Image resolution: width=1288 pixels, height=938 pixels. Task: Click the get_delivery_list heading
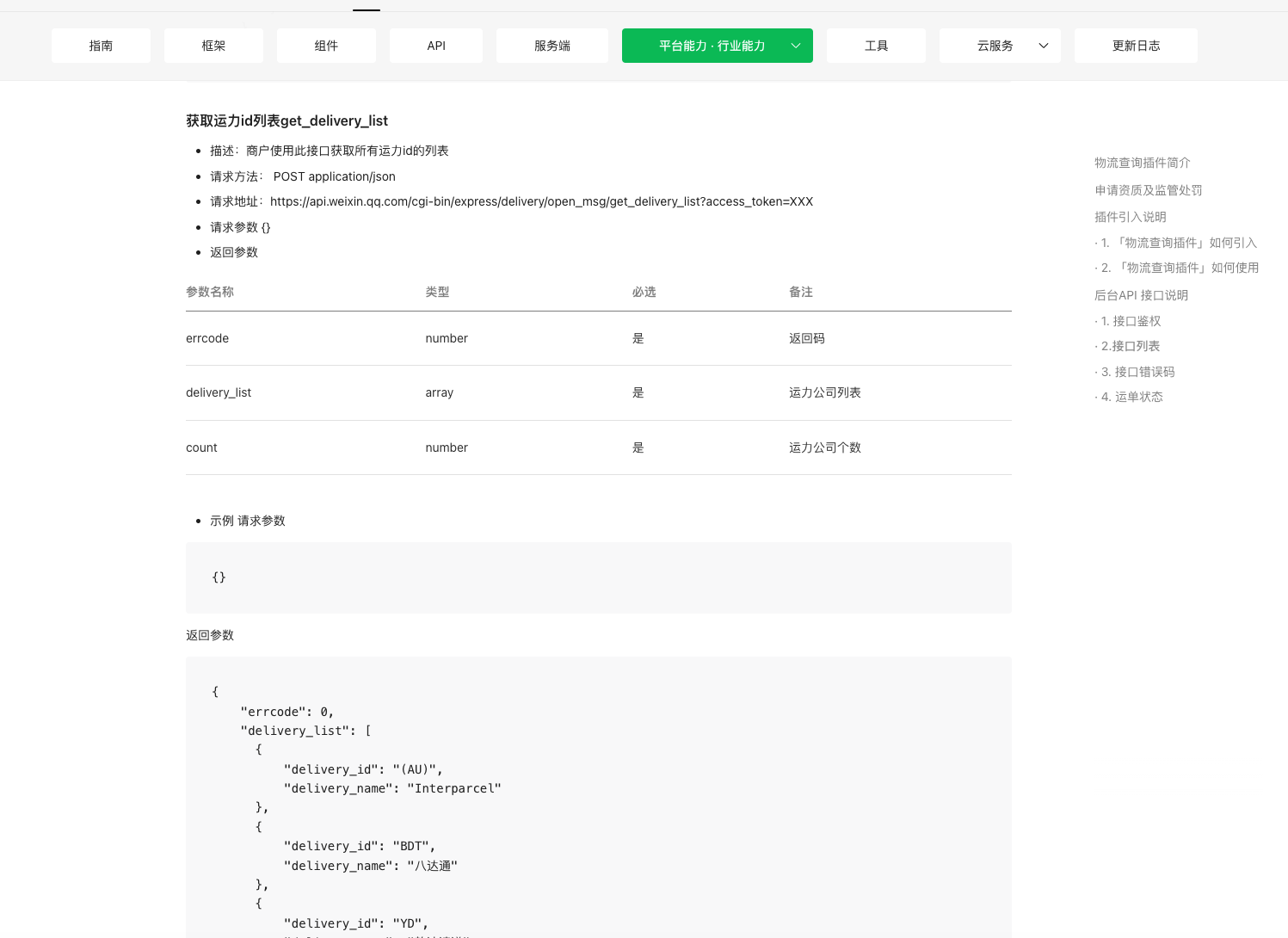[x=287, y=120]
